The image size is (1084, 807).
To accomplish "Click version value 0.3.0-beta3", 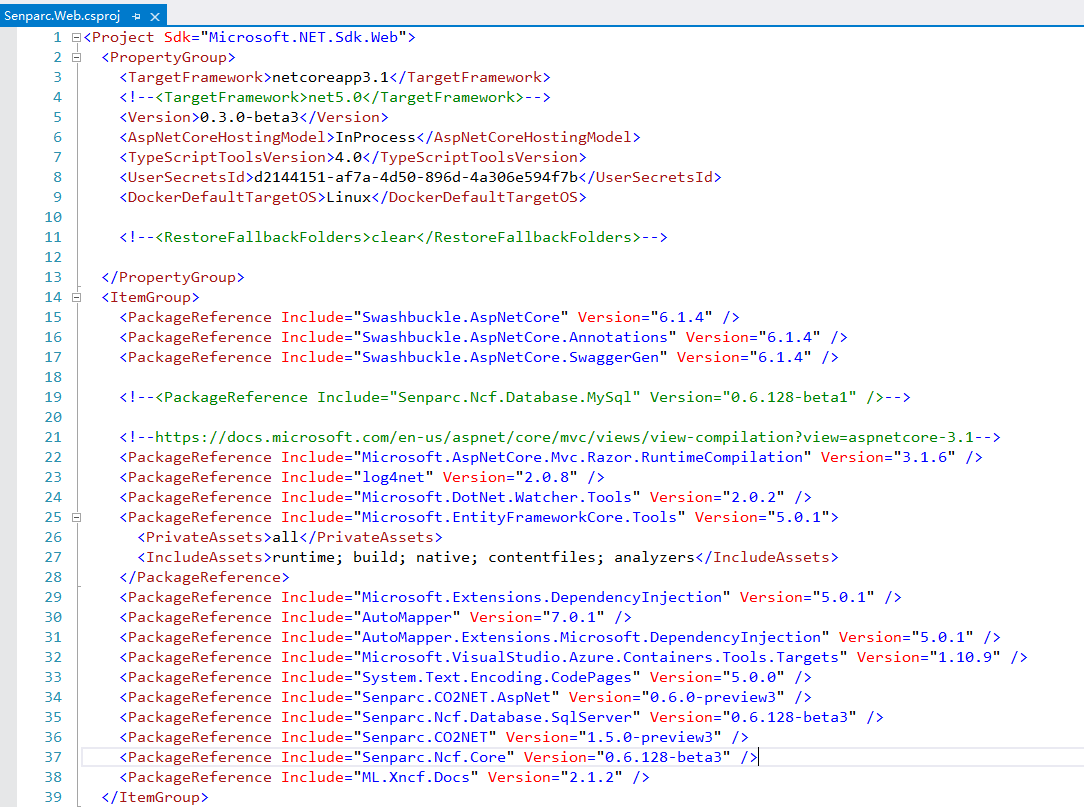I will (x=250, y=117).
